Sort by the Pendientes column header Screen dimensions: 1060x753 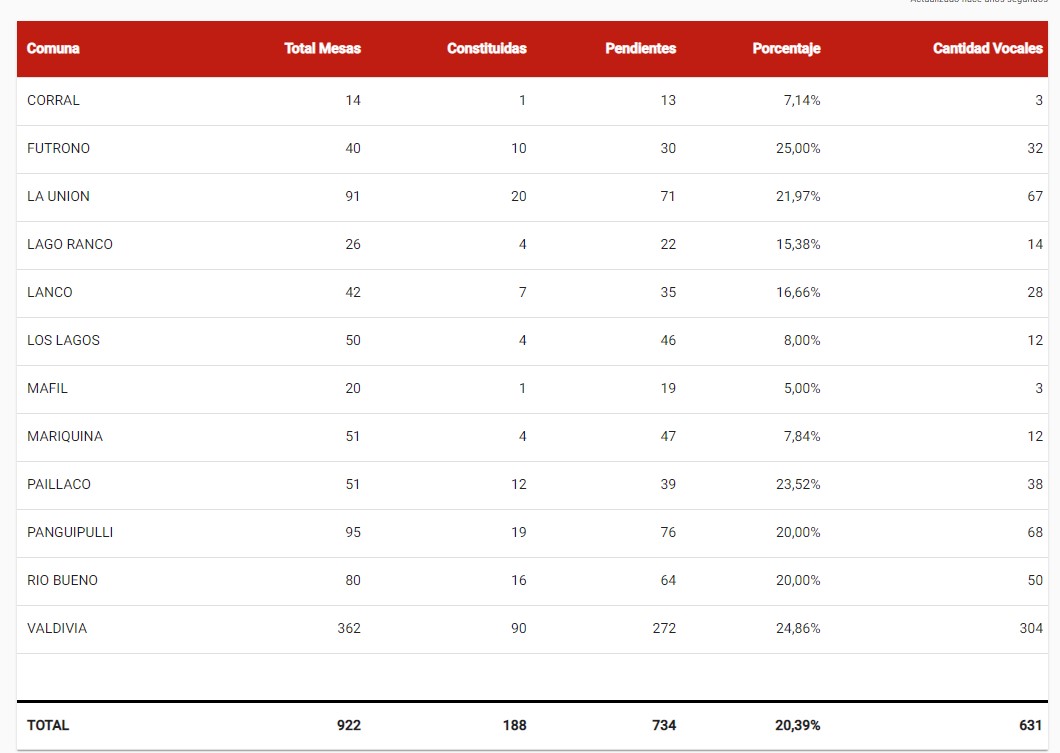tap(640, 49)
